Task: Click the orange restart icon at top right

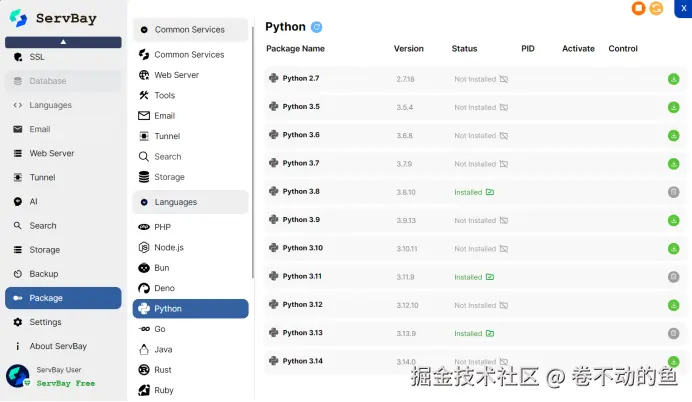Action: pos(656,8)
